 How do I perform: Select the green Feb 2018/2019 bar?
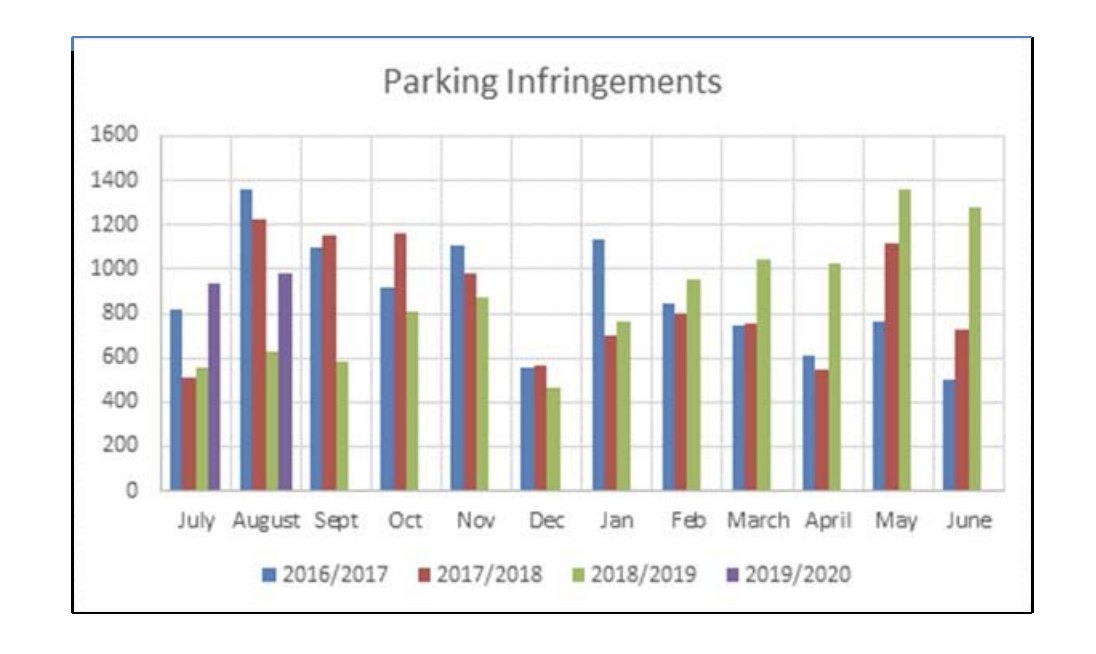(693, 385)
